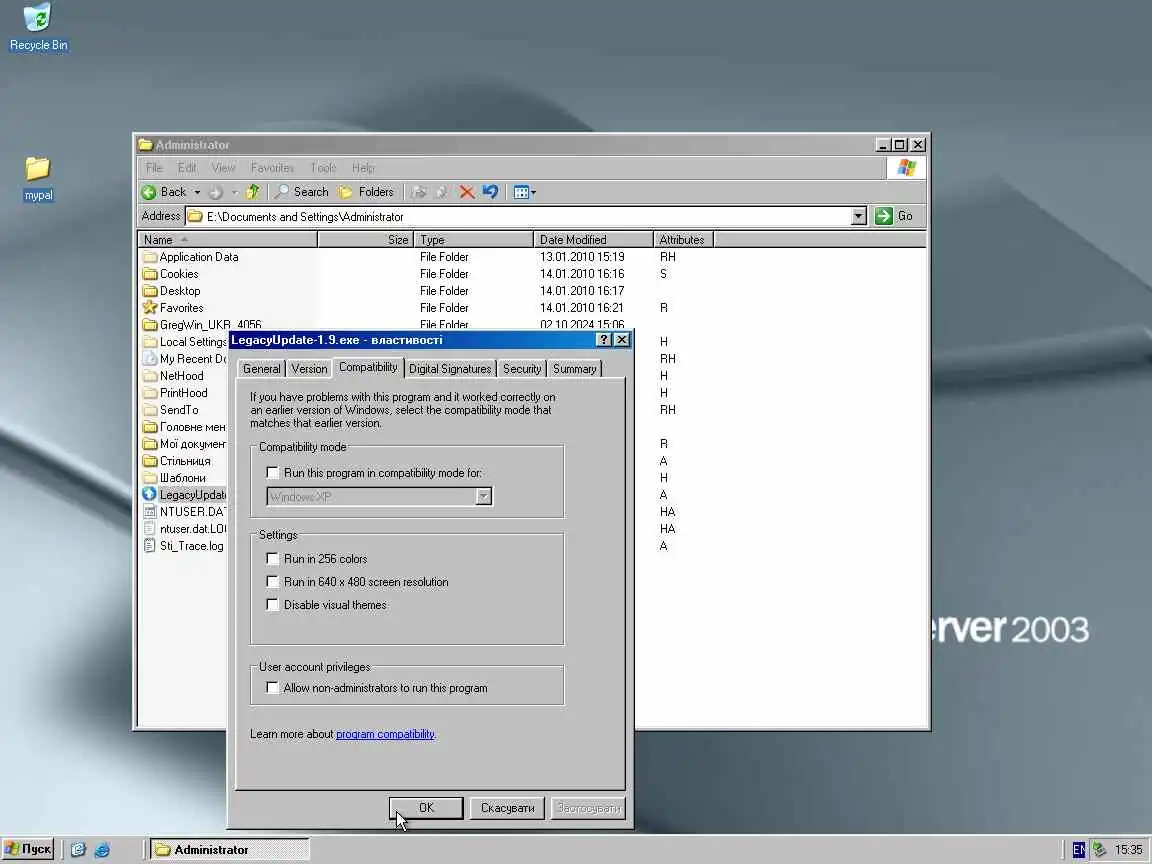This screenshot has width=1152, height=864.
Task: Select the NTUSER.DAT file icon
Action: pyautogui.click(x=150, y=511)
